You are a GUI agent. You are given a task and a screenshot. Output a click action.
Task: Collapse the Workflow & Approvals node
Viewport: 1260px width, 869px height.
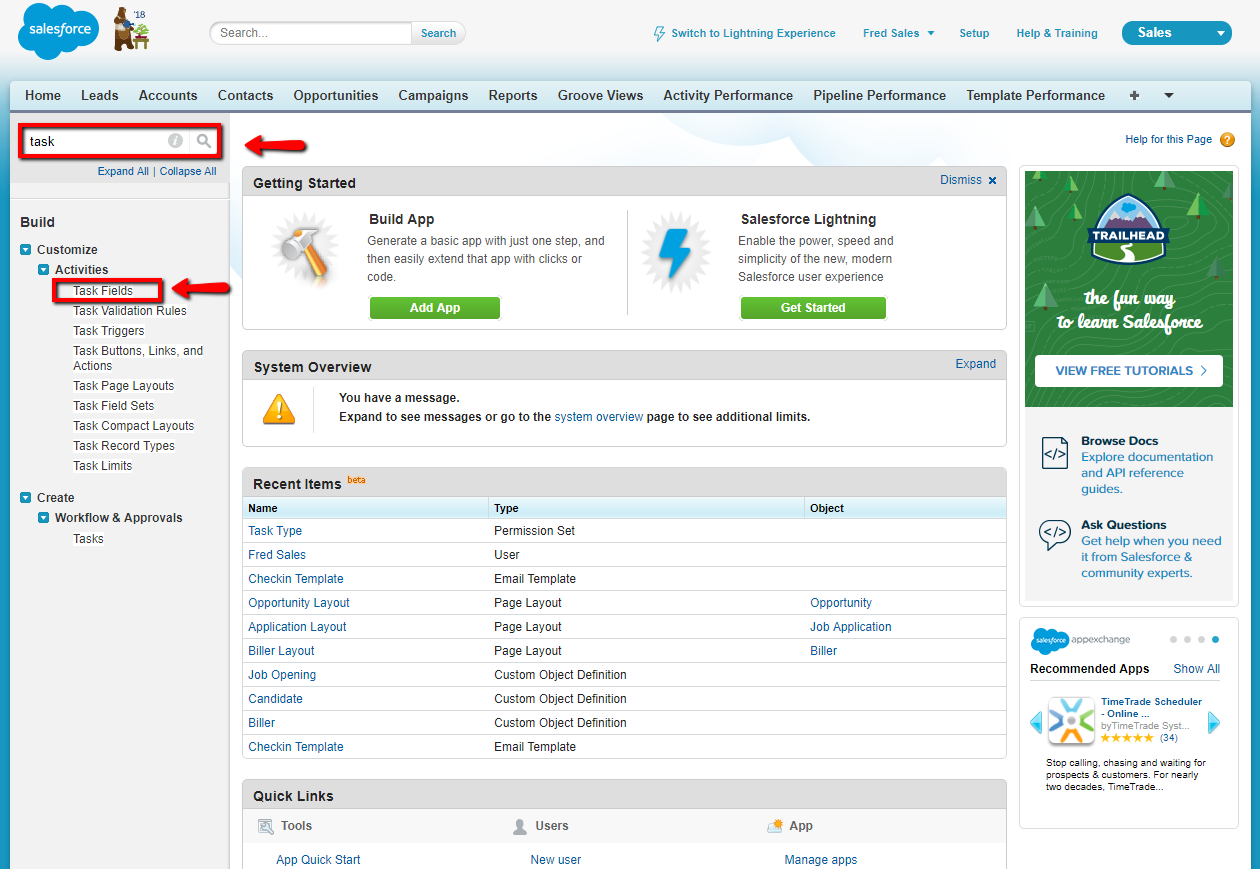coord(44,518)
